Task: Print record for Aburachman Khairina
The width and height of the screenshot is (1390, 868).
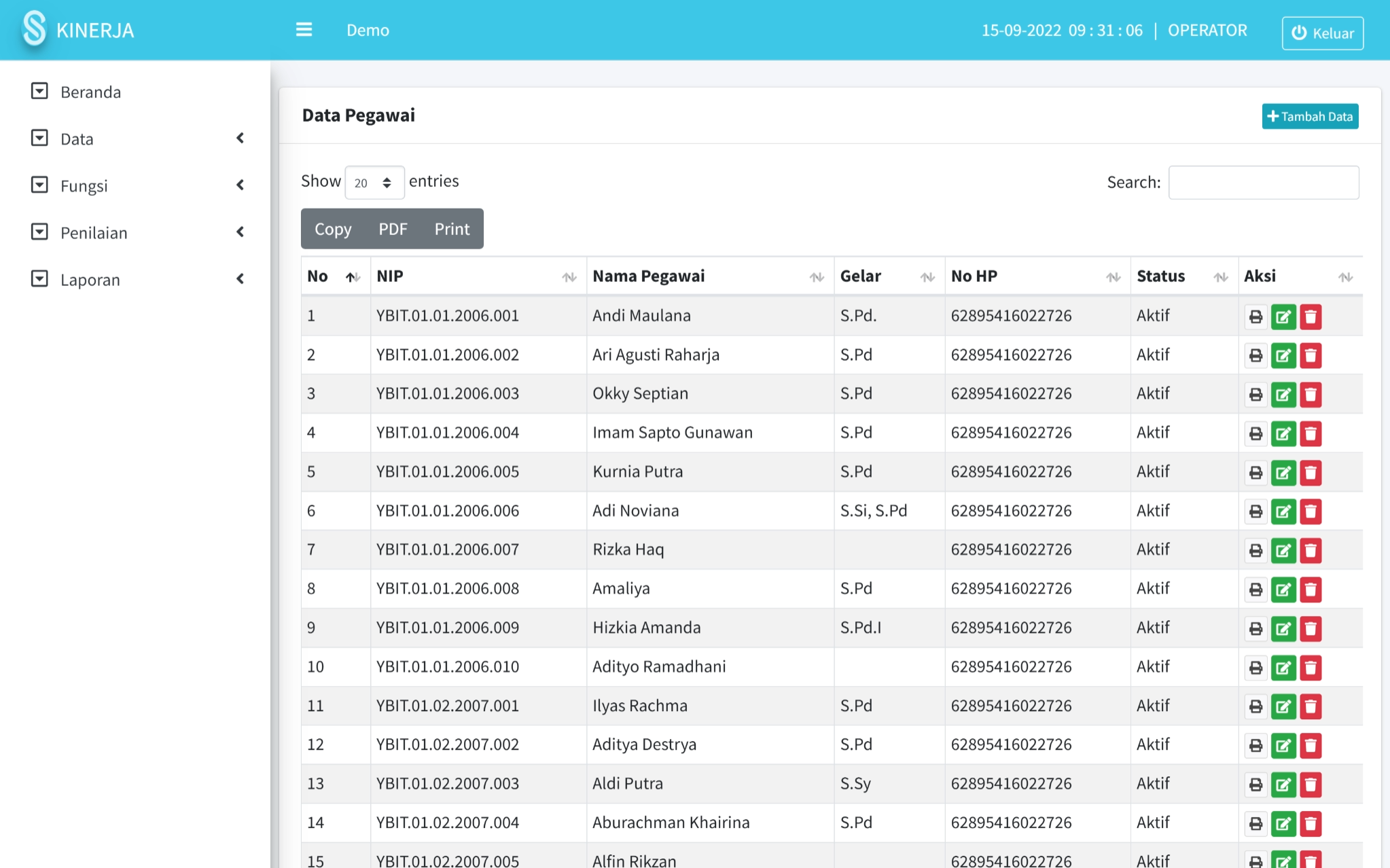Action: (x=1255, y=824)
